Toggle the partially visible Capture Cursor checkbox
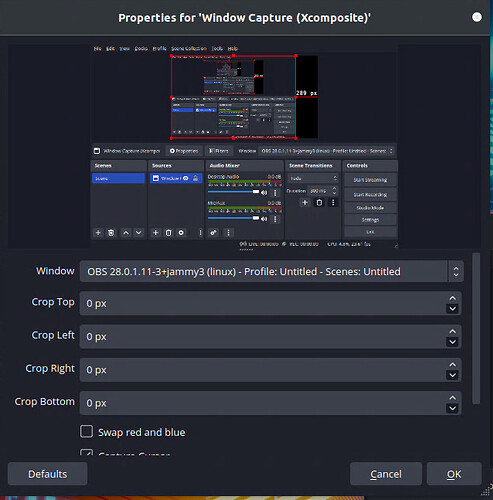Screen dimensions: 493x500 pos(87,452)
